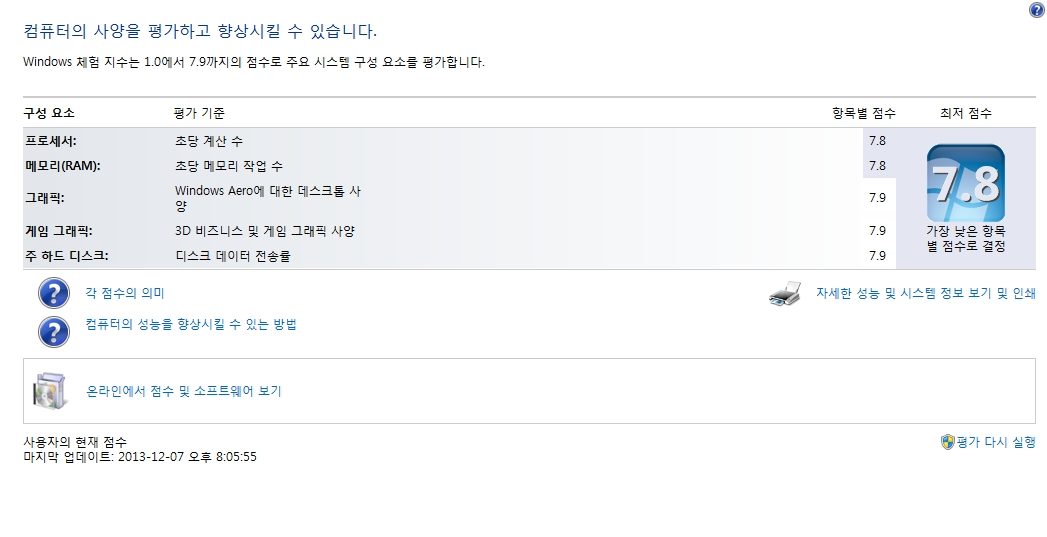Open 온라인에서 점수 및 소프트웨어 보기 link

coord(184,391)
